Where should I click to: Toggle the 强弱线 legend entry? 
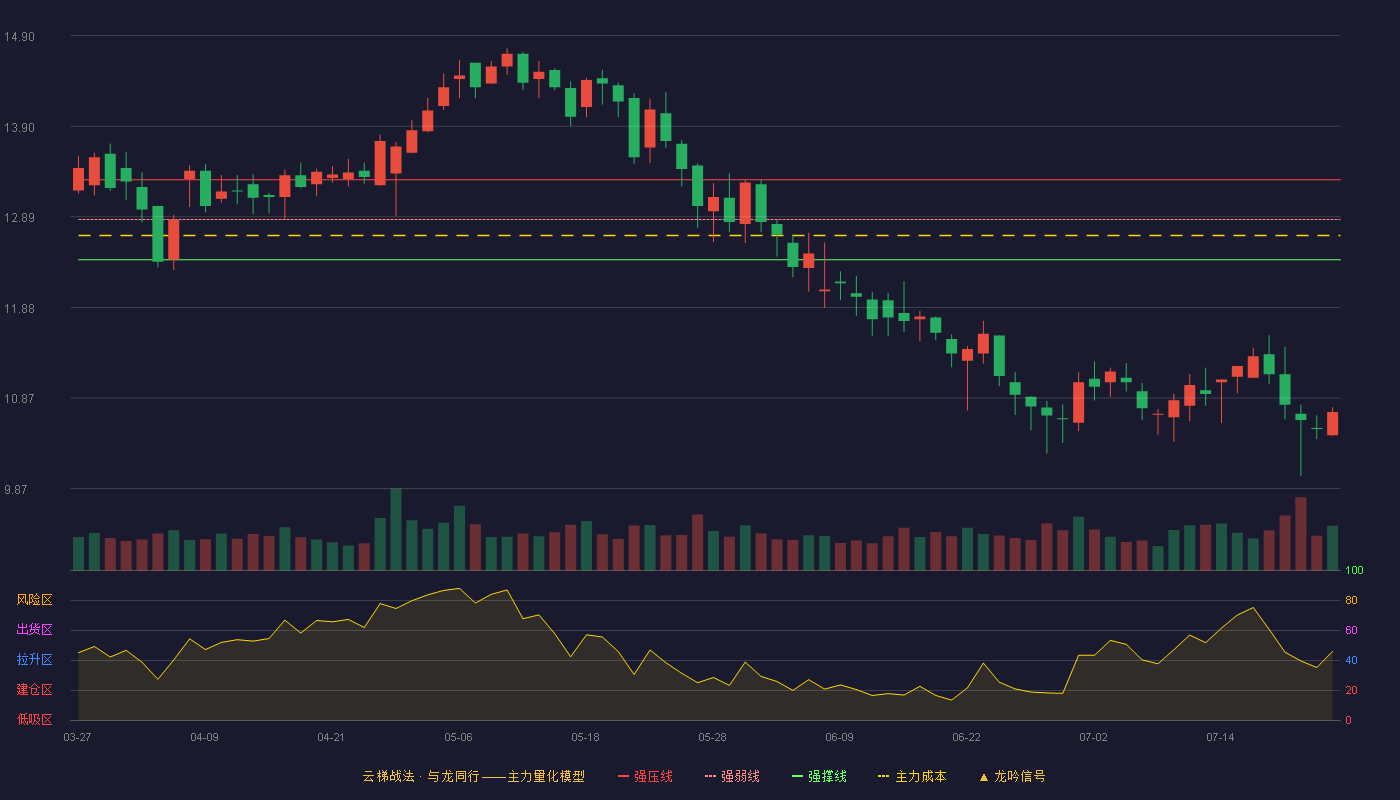(x=732, y=776)
